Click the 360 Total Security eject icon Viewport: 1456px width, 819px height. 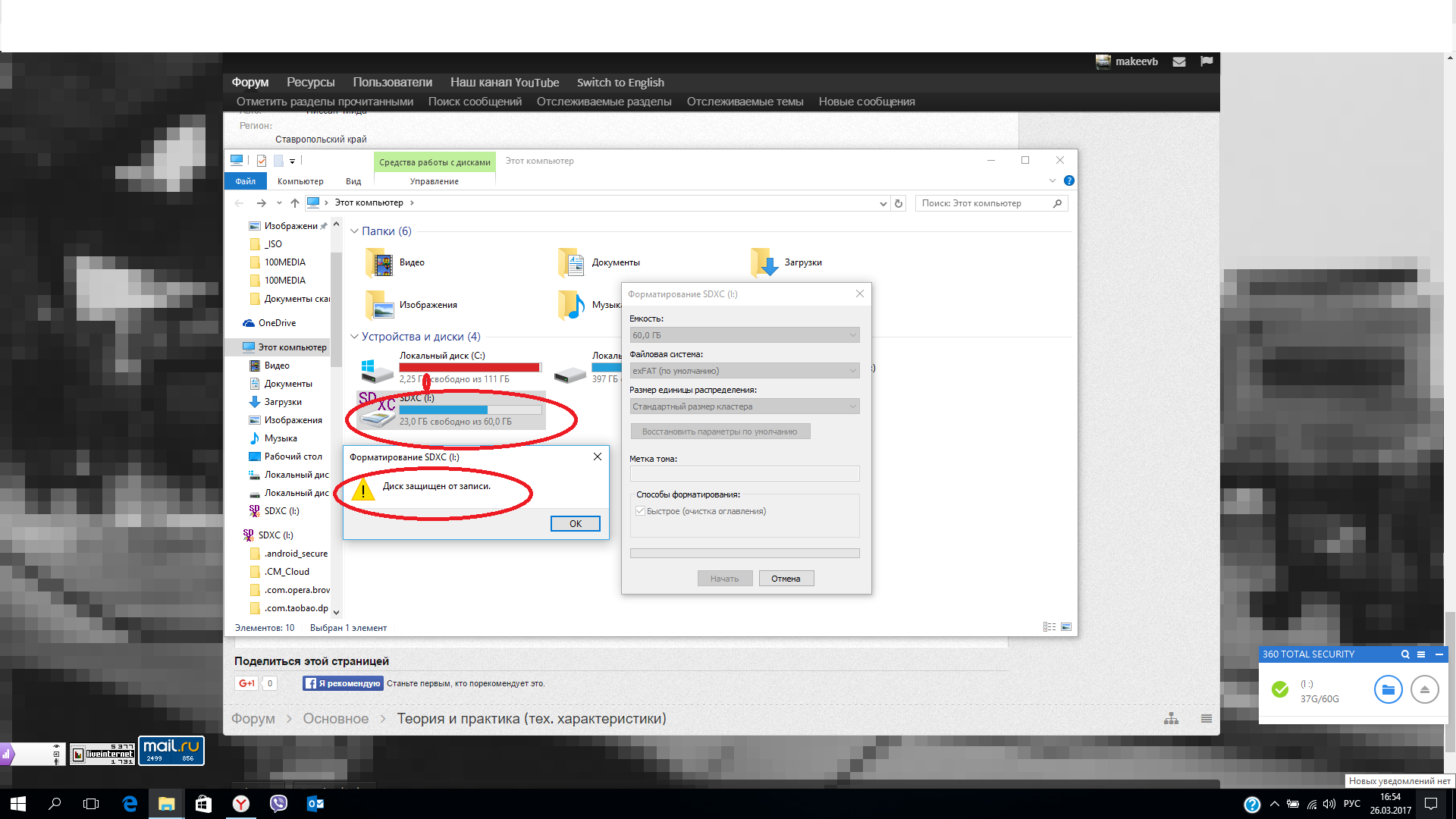pyautogui.click(x=1424, y=689)
